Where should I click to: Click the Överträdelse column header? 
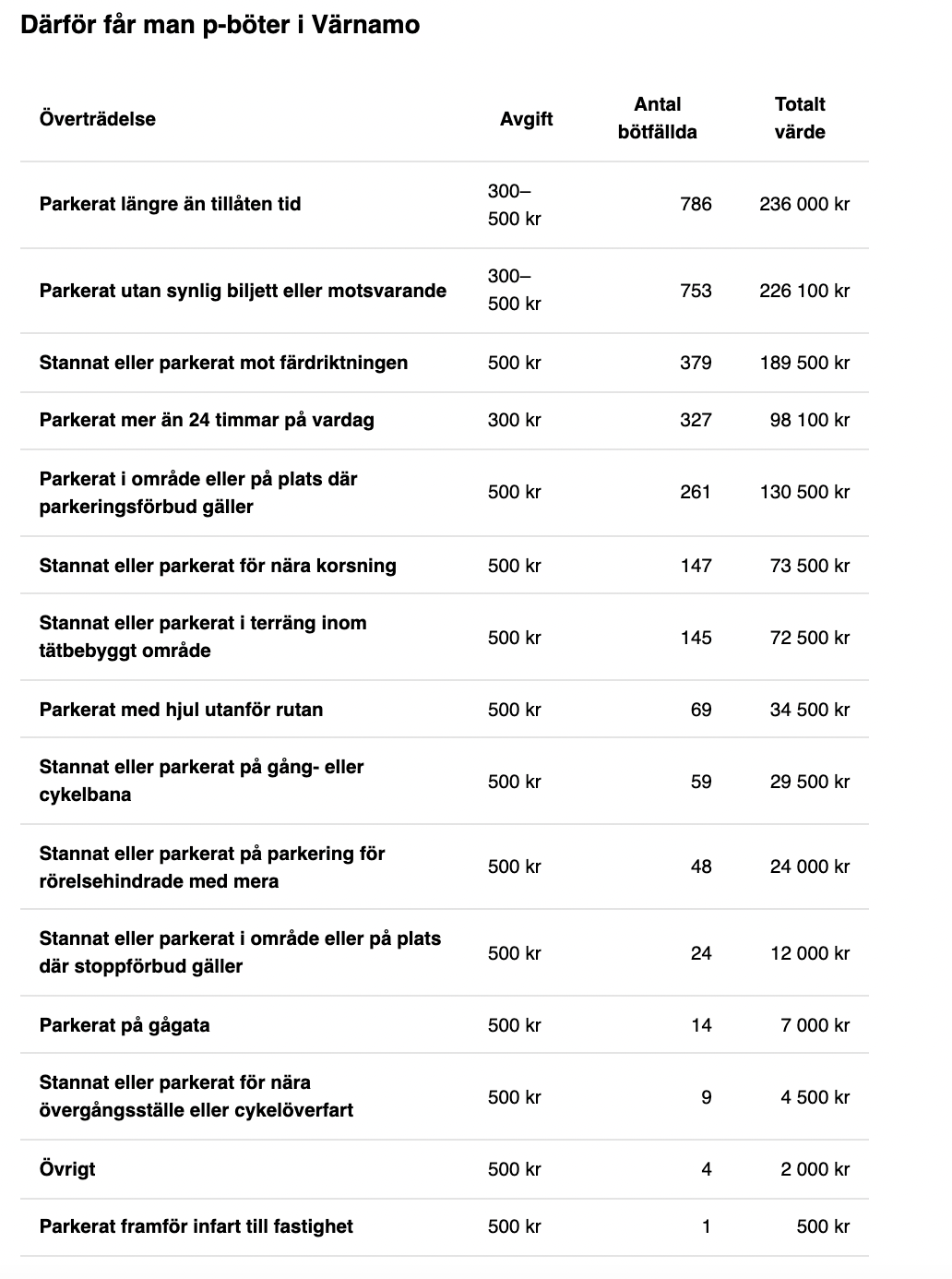click(x=97, y=119)
